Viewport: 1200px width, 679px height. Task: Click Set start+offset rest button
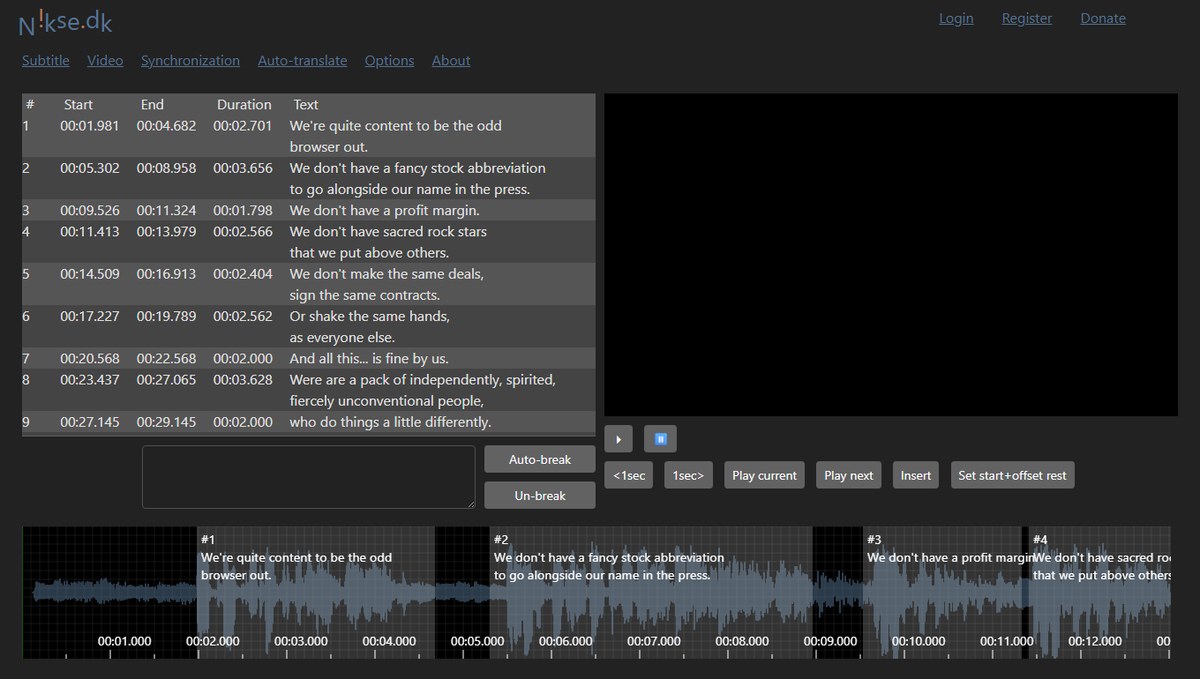tap(1012, 475)
